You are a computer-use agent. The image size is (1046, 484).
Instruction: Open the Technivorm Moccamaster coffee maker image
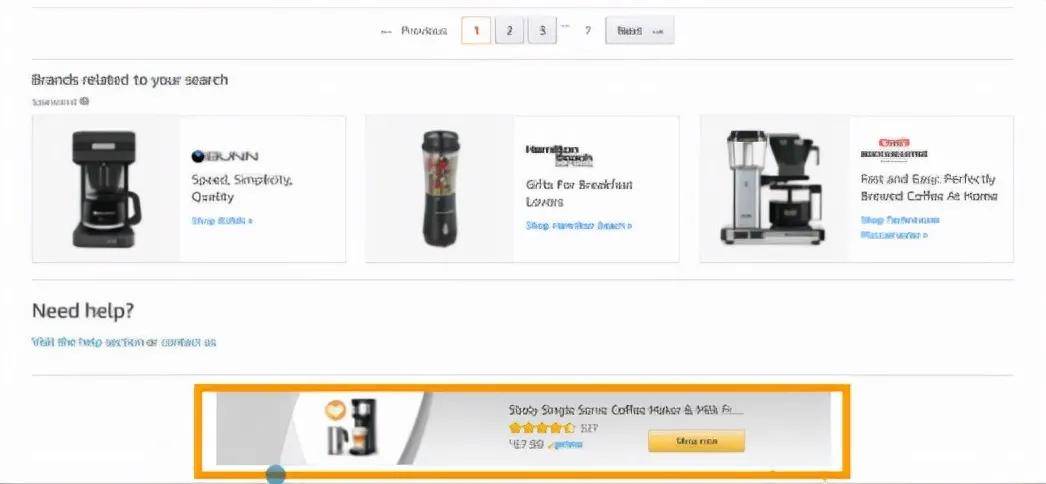[x=774, y=187]
